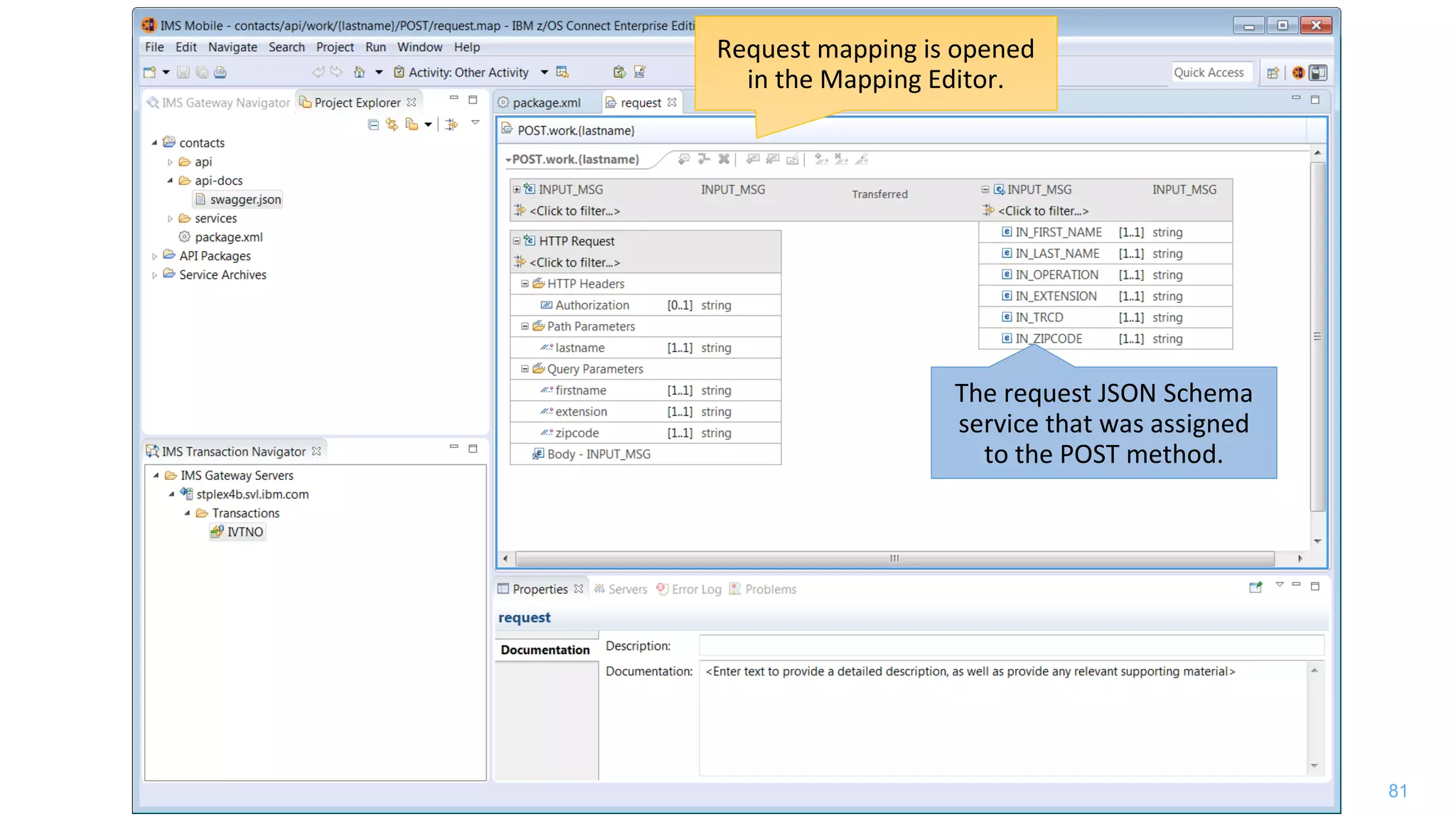Click the Documentation text area
The height and width of the screenshot is (819, 1456).
click(1002, 718)
